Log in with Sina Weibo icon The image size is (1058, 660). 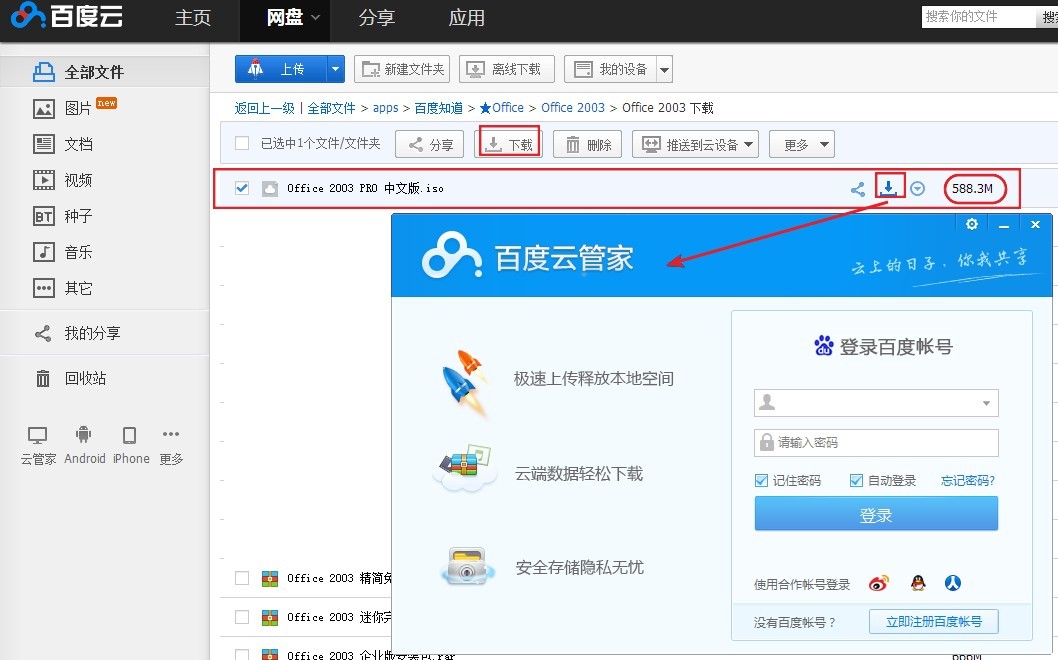879,583
